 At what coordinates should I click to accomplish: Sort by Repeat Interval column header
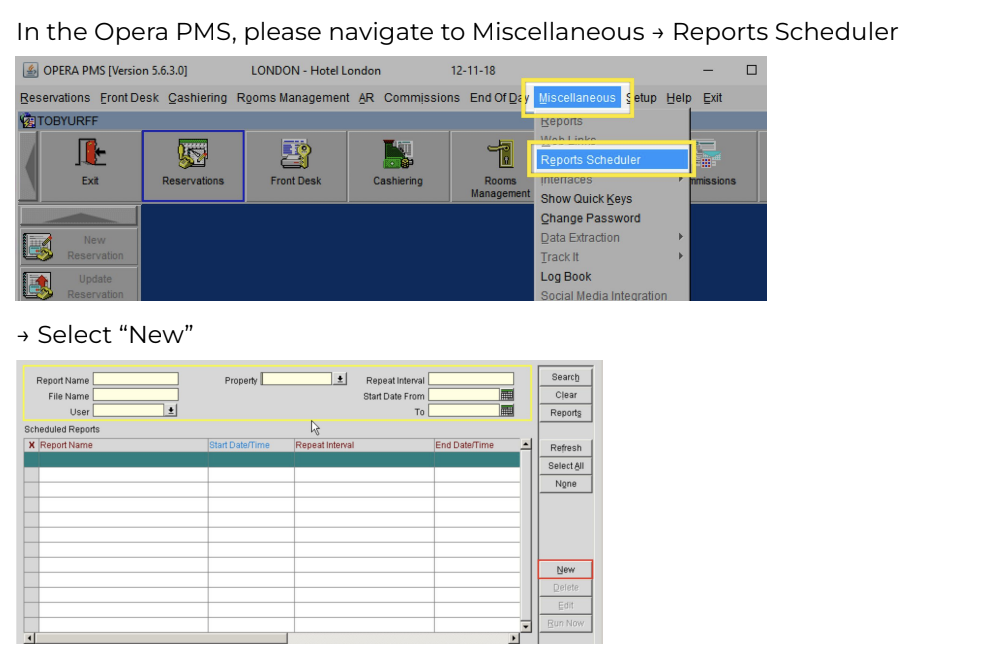364,445
